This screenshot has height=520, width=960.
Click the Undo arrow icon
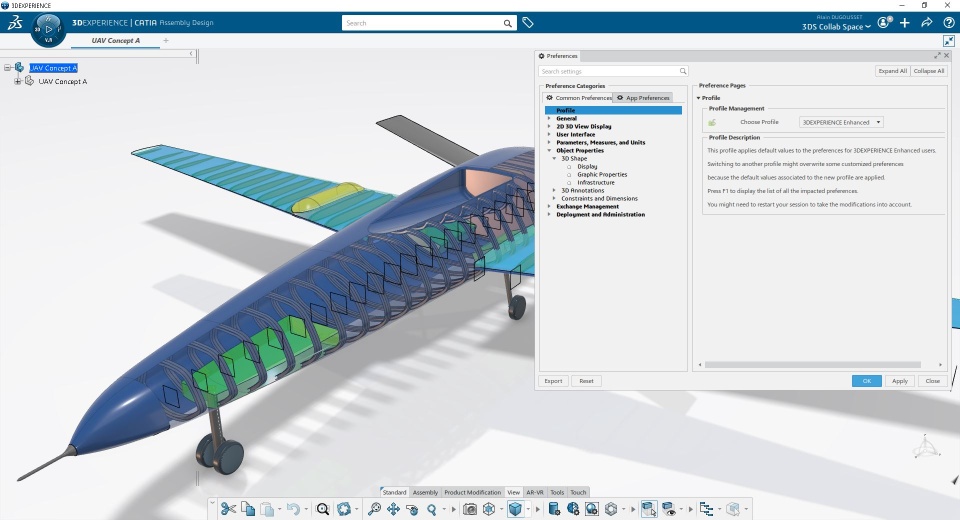tap(293, 508)
